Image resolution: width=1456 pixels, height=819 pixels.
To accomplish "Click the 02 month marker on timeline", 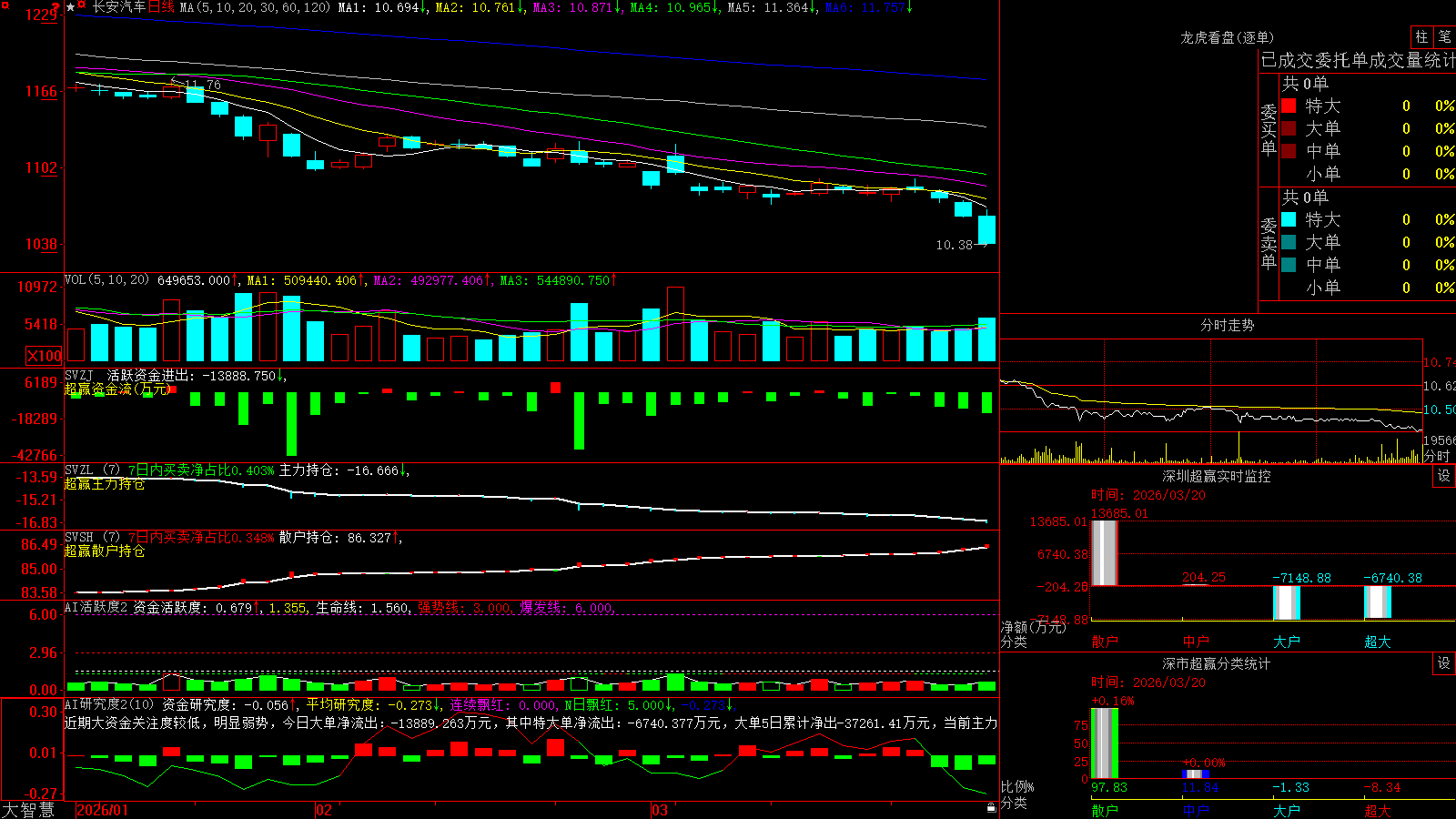I will tap(324, 810).
